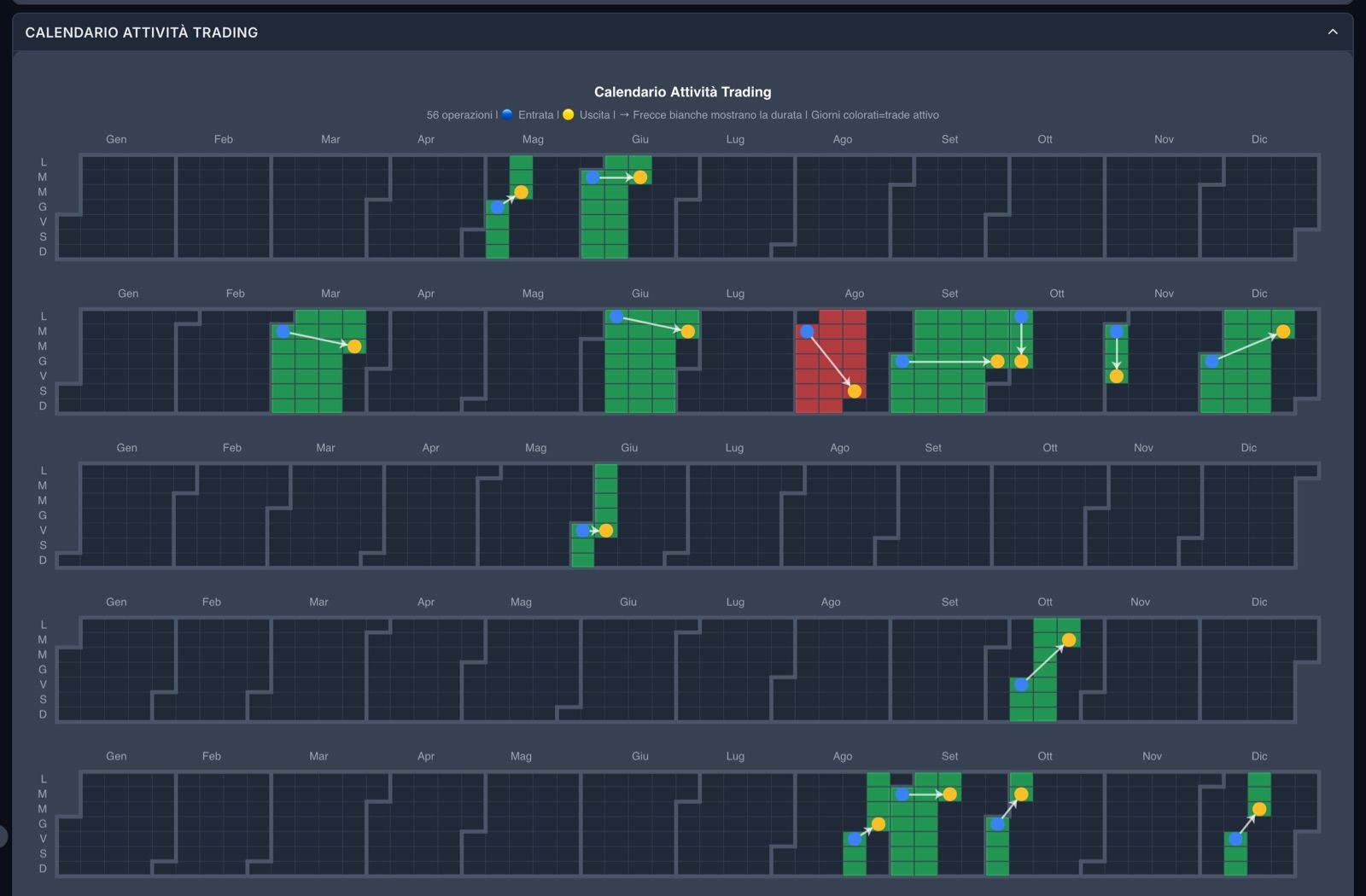Click the 'Dic' month label of the bottom calendar
The width and height of the screenshot is (1366, 896).
pyautogui.click(x=1259, y=756)
